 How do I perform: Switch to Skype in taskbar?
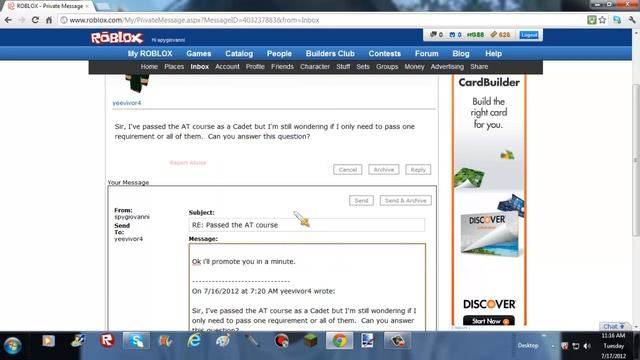pyautogui.click(x=136, y=341)
